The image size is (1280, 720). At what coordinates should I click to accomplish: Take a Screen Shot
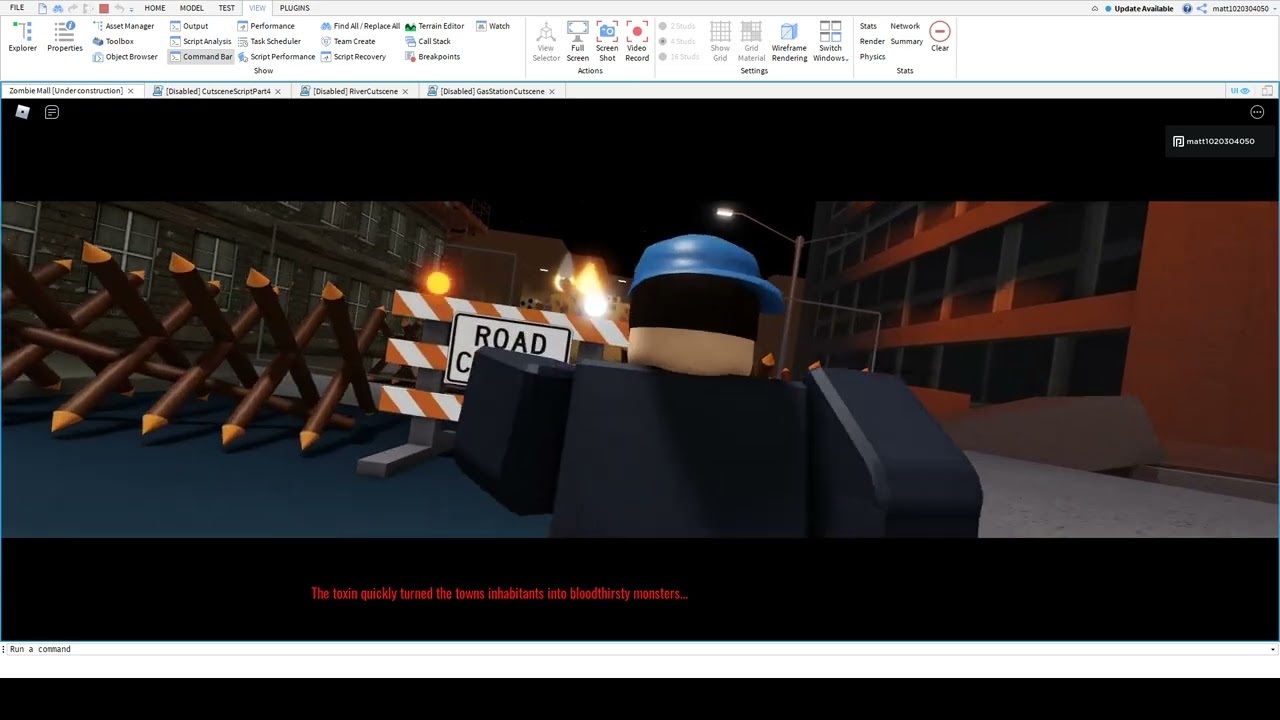coord(607,42)
